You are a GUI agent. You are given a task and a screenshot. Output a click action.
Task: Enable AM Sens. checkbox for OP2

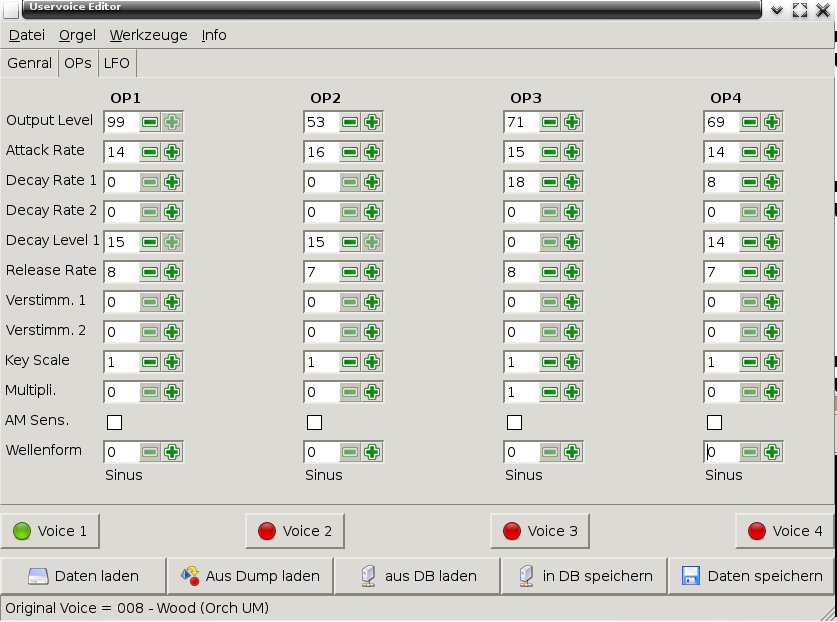pyautogui.click(x=314, y=422)
